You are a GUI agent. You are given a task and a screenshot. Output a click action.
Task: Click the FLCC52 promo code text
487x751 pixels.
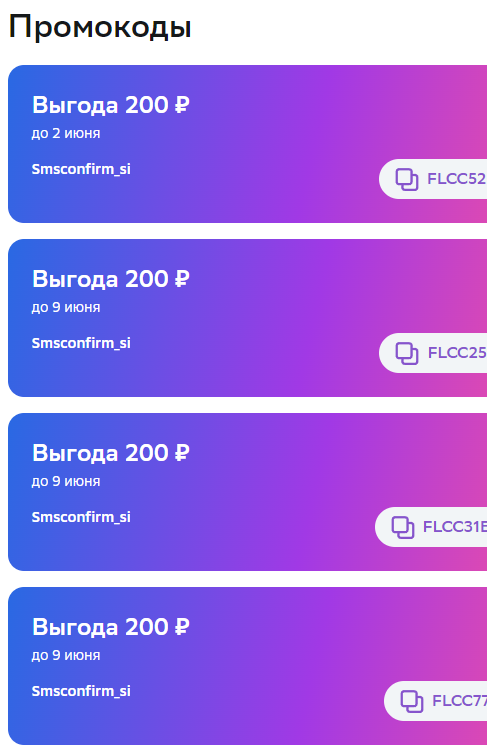pos(457,179)
